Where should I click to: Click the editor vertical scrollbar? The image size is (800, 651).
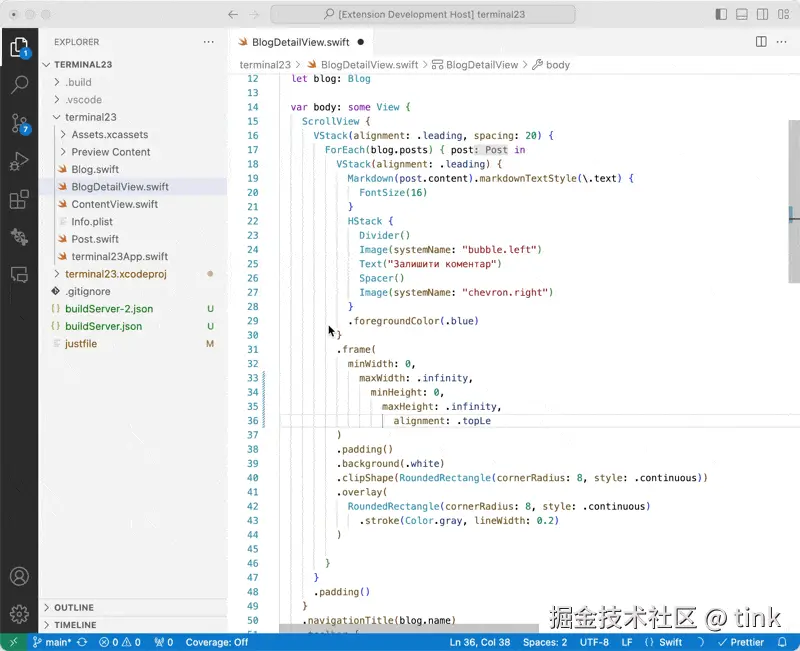(794, 202)
